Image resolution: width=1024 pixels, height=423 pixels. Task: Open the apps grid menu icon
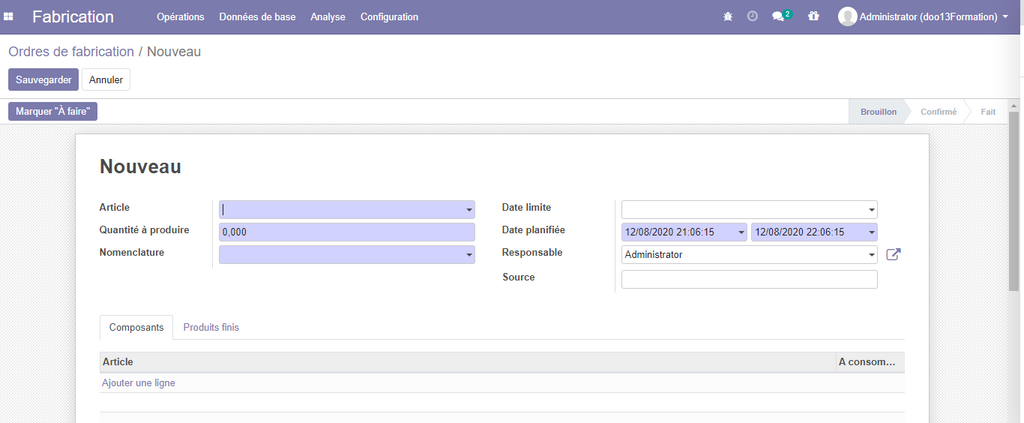(x=9, y=17)
